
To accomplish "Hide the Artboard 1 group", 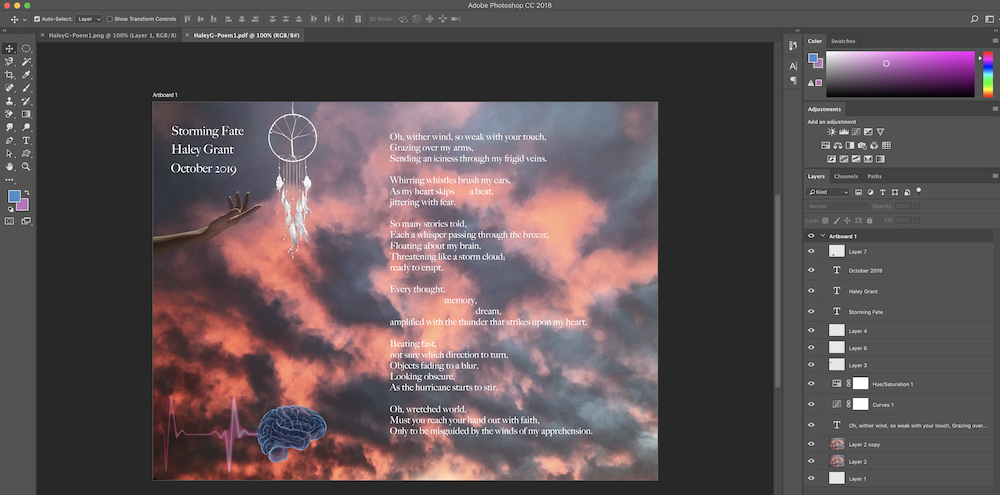I will click(x=811, y=236).
